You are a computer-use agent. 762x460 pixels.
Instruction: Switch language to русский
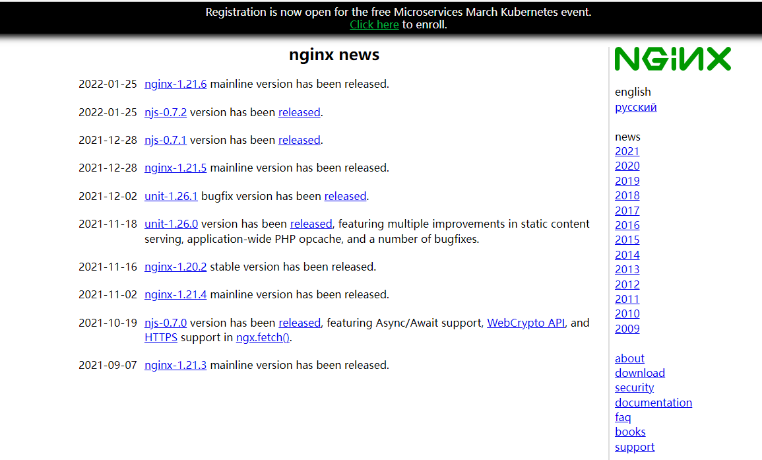(x=636, y=107)
